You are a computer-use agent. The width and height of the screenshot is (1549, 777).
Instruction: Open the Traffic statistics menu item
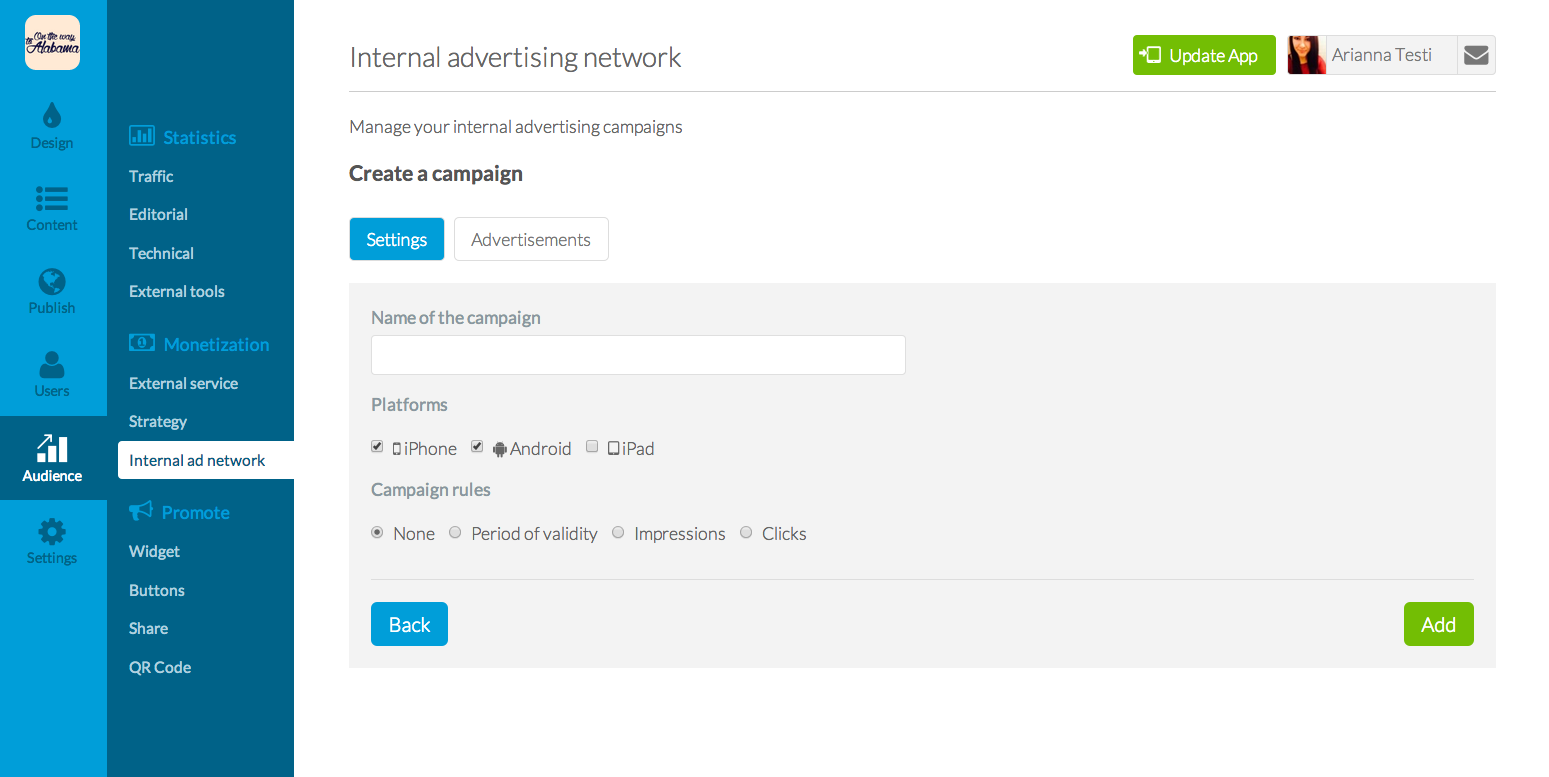point(151,176)
